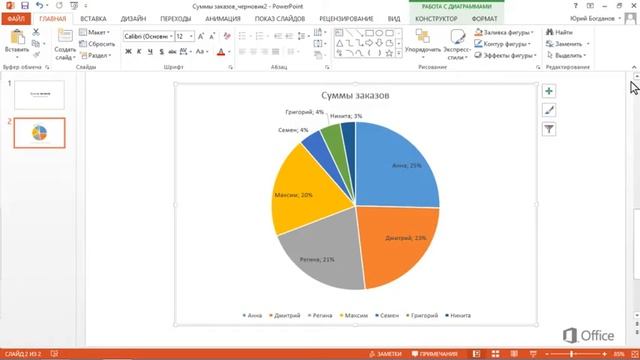Open Заливка фигуры (Shape Fill) dropdown
The image size is (640, 360).
[504, 32]
